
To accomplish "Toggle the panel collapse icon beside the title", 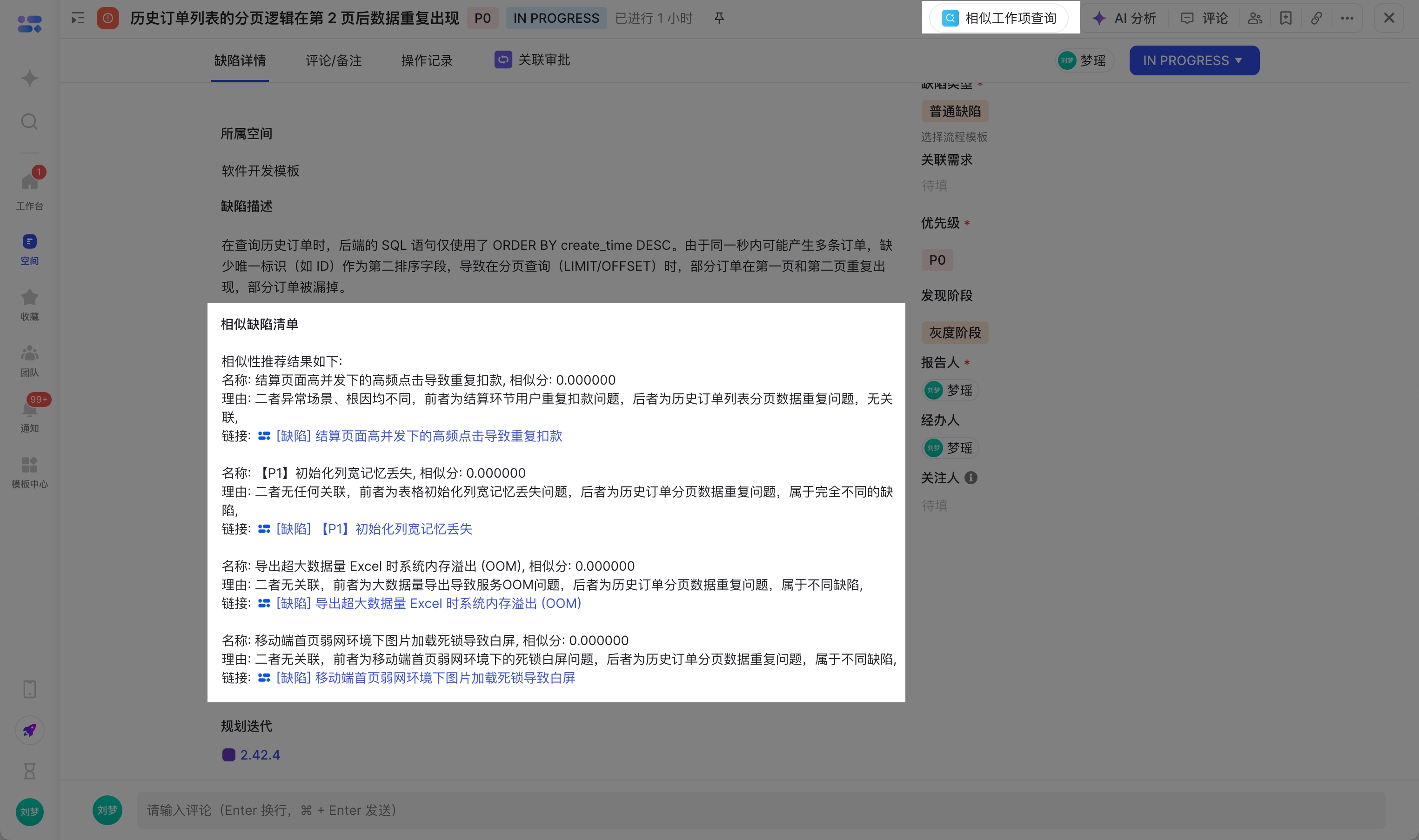I will (x=78, y=19).
